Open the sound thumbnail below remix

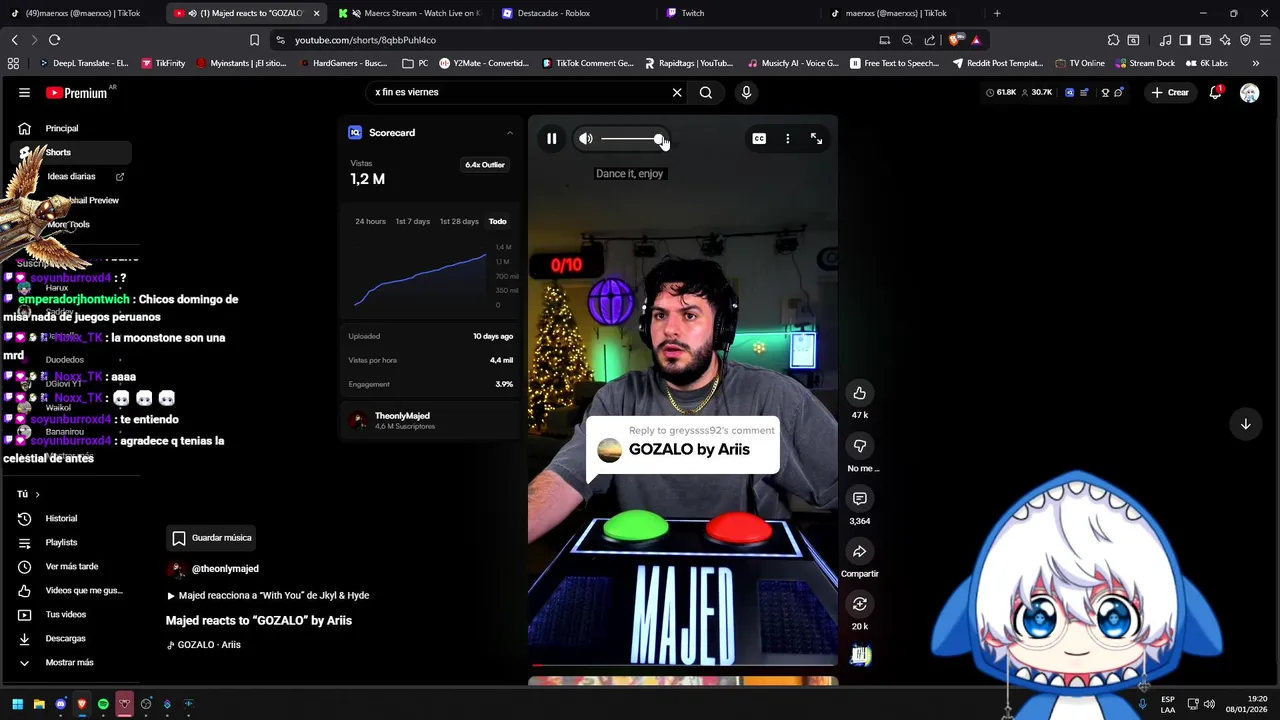pos(860,655)
